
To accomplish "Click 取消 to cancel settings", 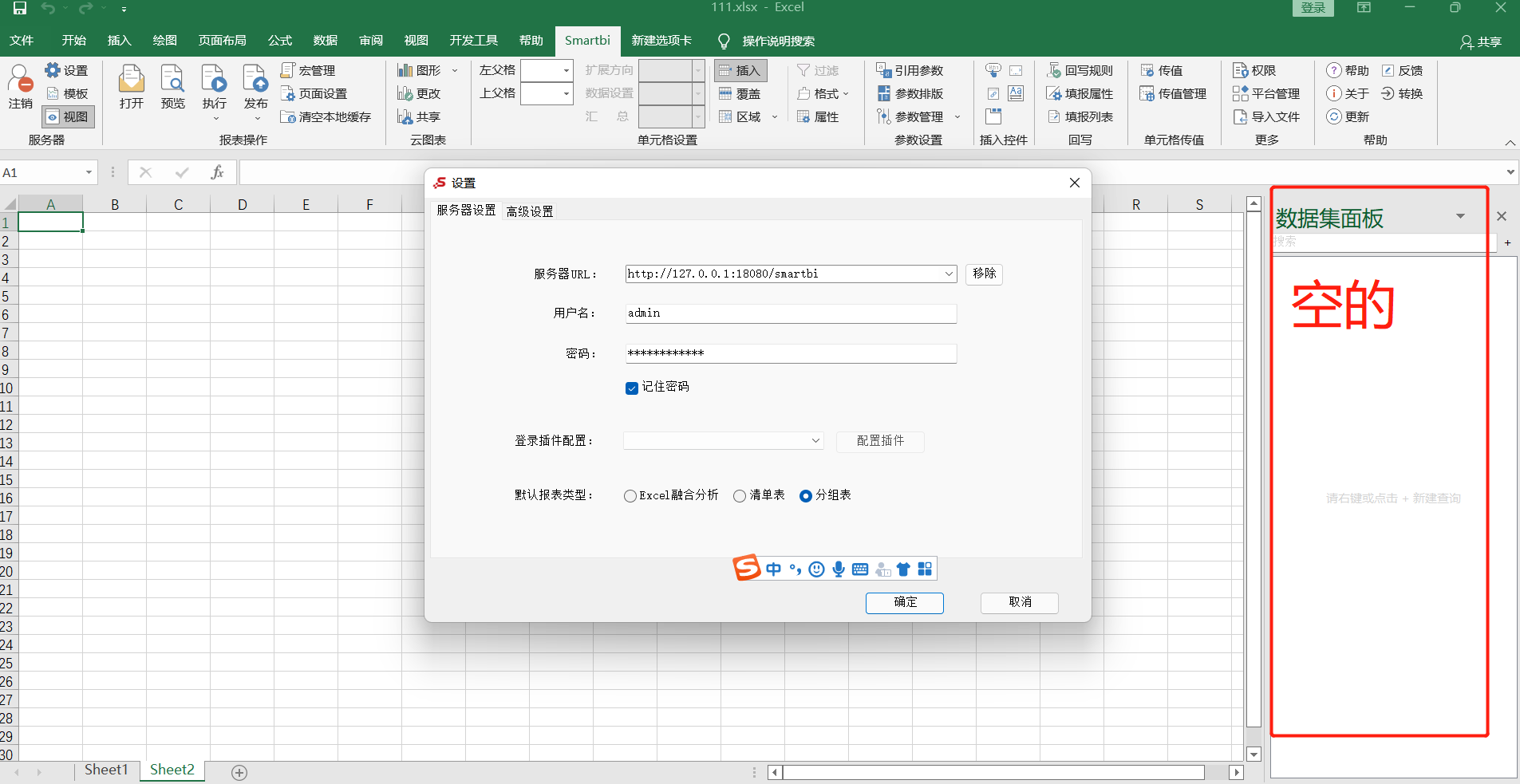I will [x=1020, y=603].
